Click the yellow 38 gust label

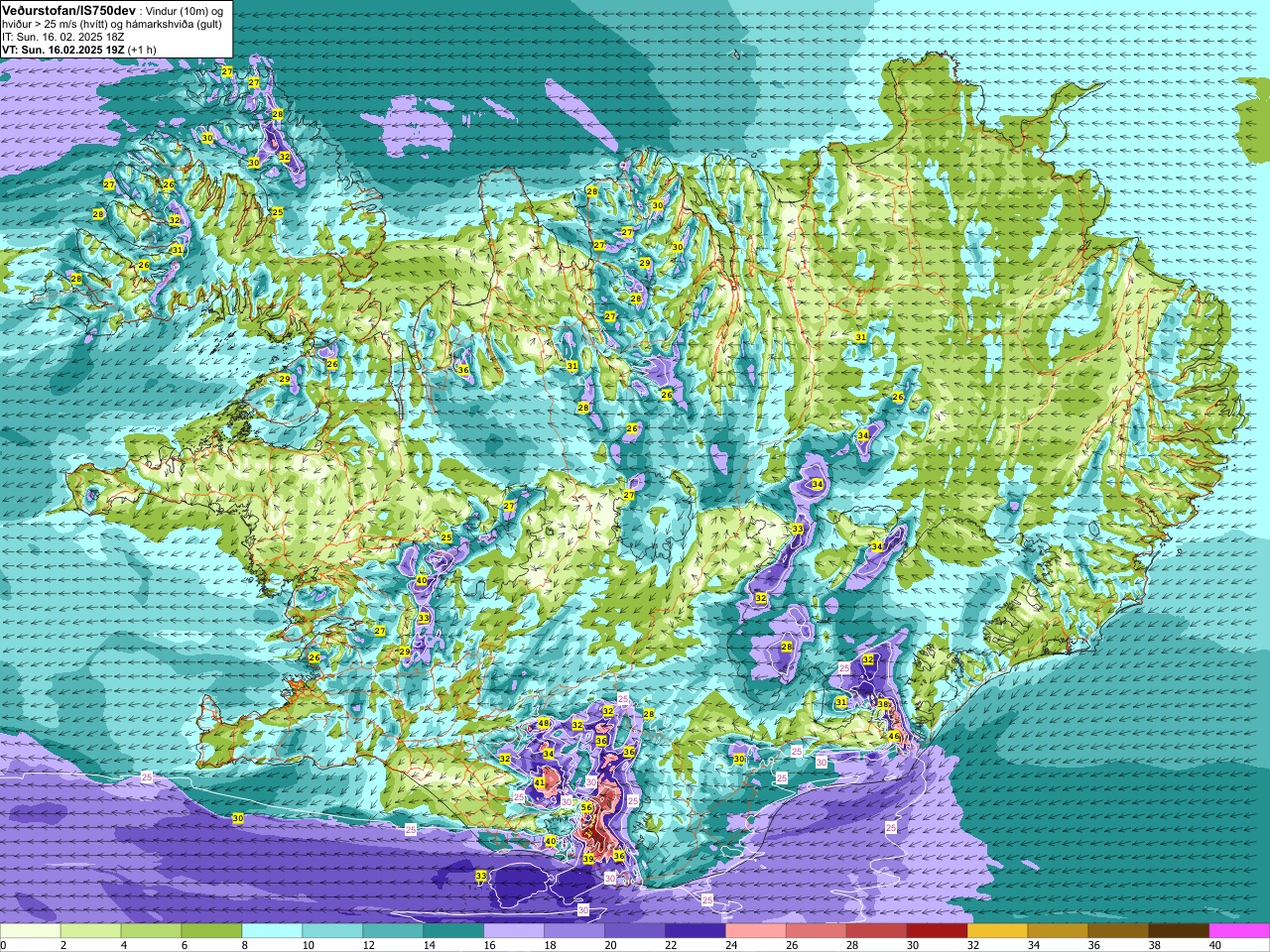(883, 704)
